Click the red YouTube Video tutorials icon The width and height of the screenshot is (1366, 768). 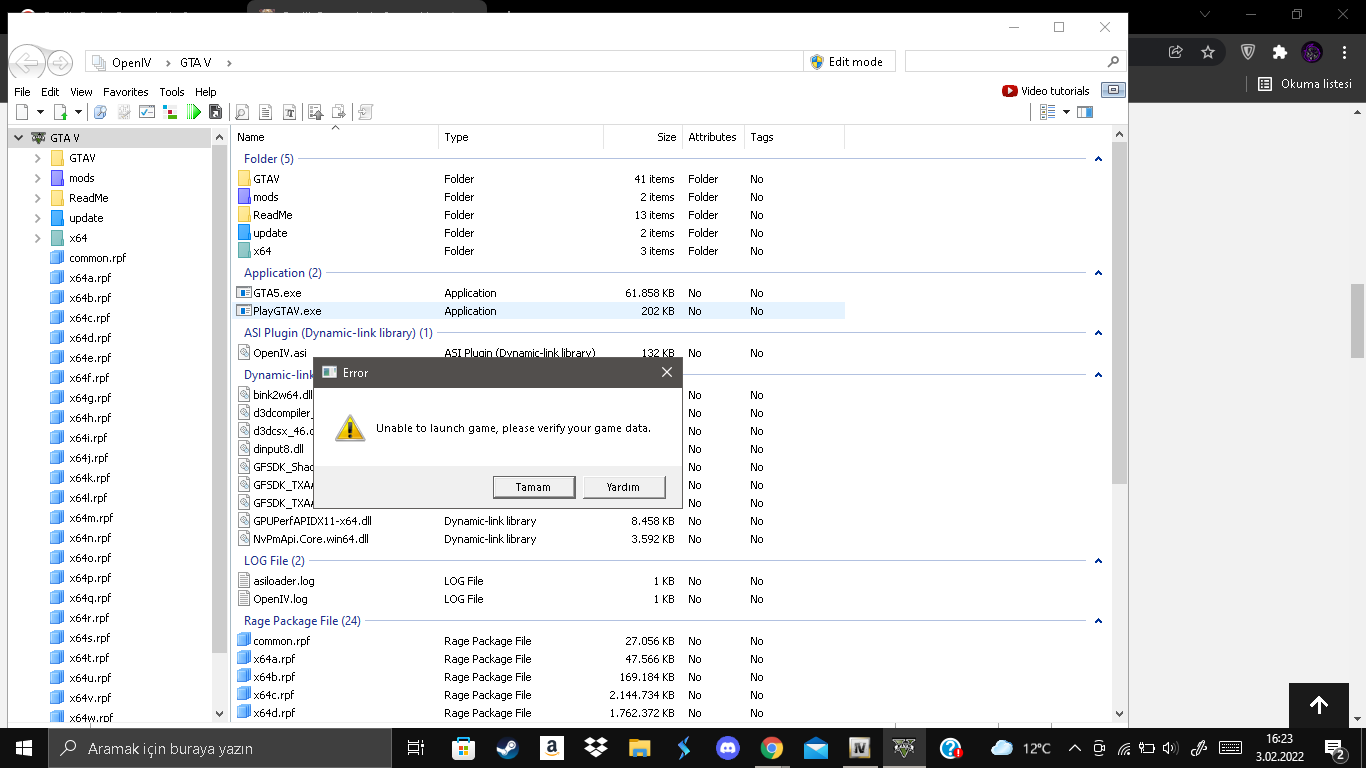pos(1010,91)
